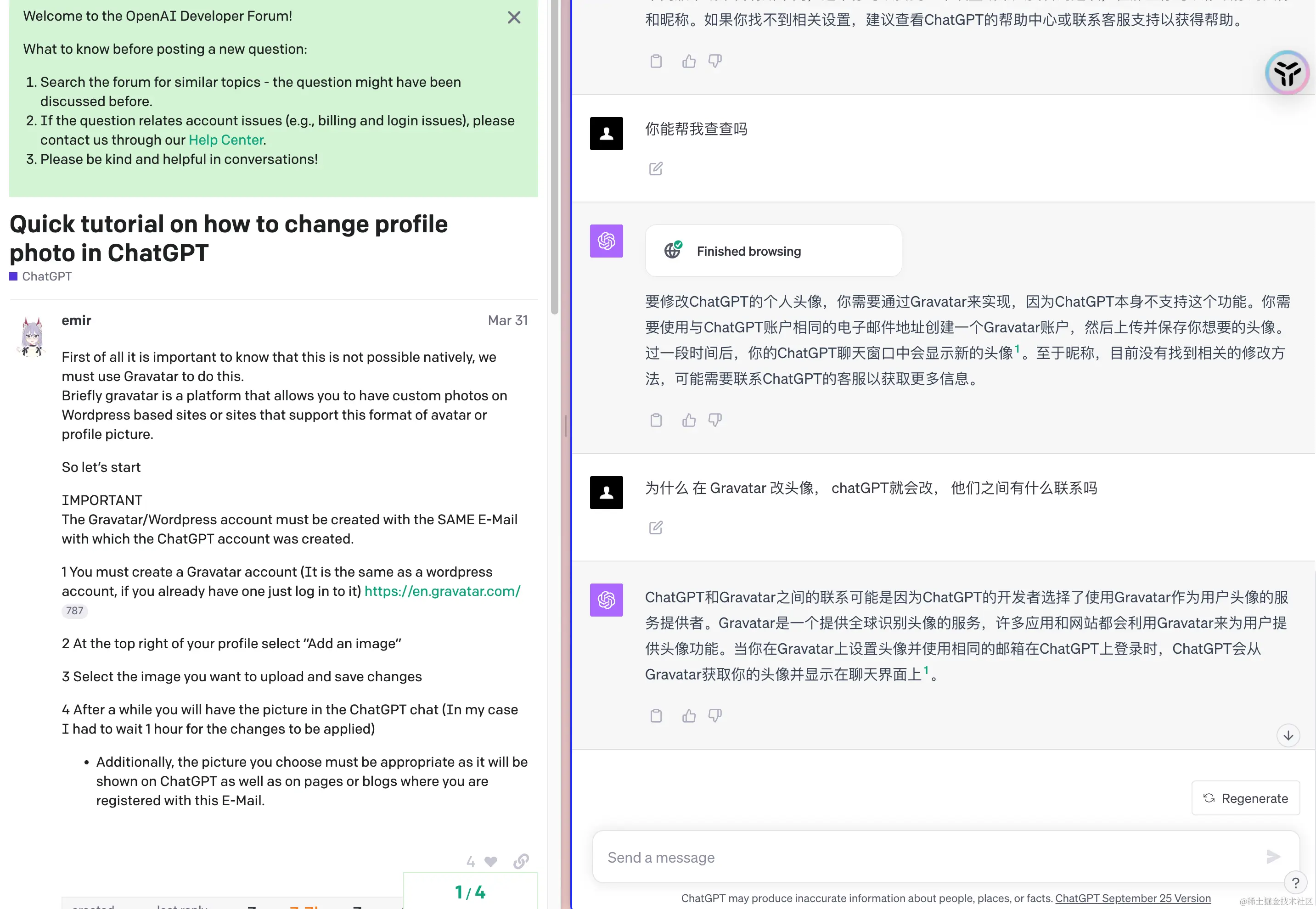Screen dimensions: 1316x909
Task: Jump to bottom with the down-arrow button
Action: point(1288,735)
